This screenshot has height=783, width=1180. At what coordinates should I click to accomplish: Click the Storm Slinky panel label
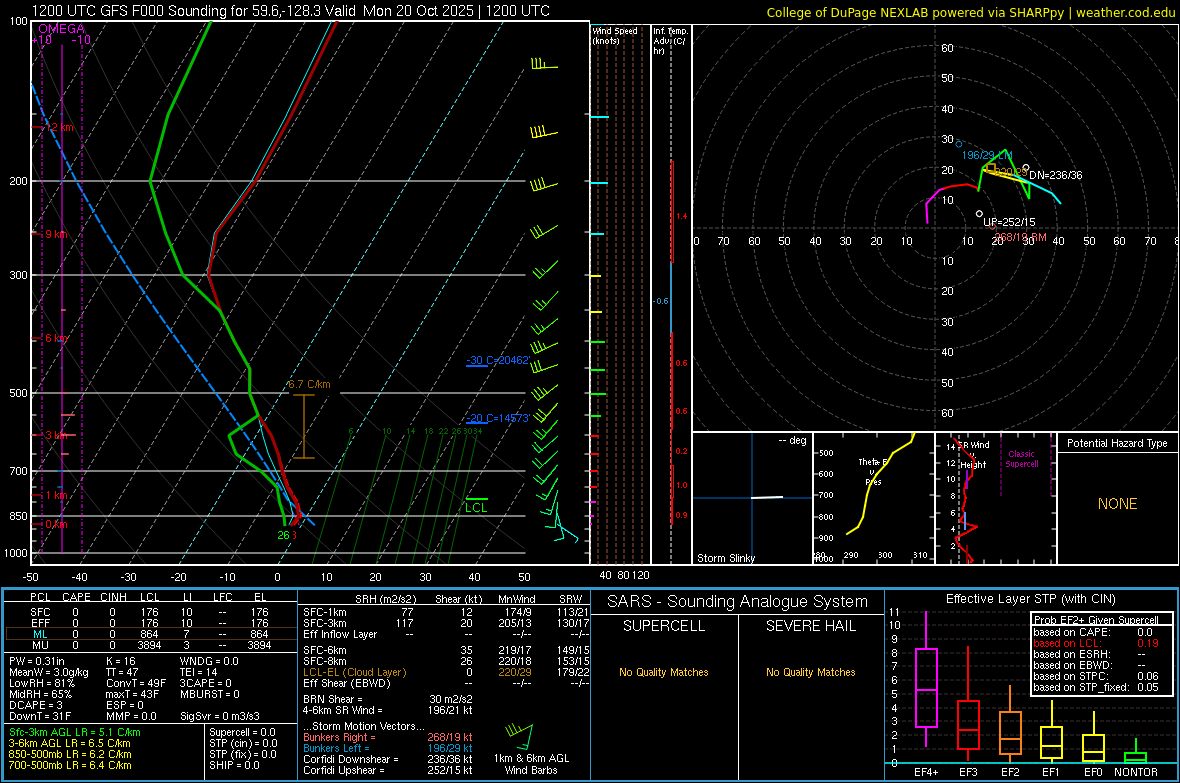pyautogui.click(x=726, y=558)
